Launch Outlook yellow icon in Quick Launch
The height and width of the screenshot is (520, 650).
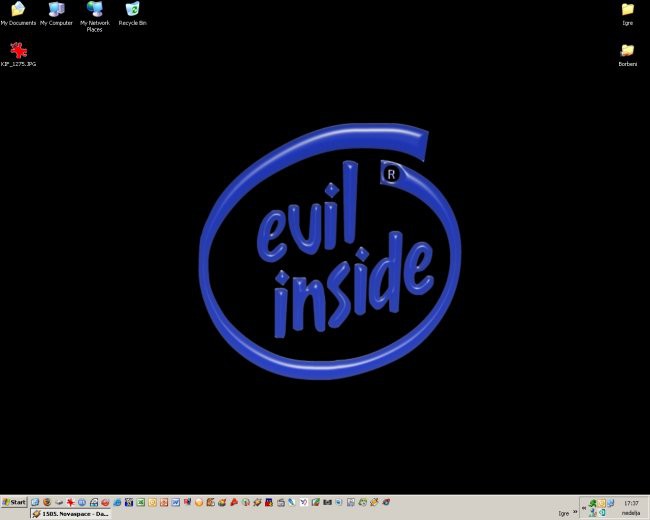tap(152, 502)
